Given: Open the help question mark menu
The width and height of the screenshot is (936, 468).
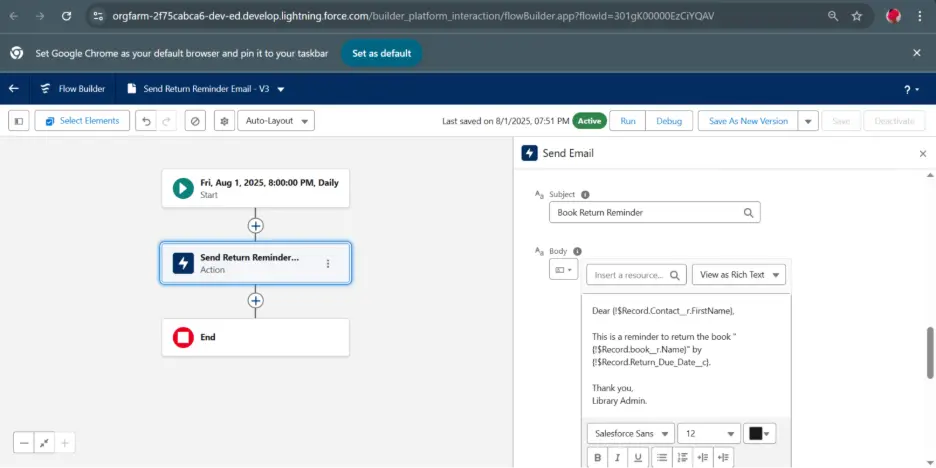Looking at the screenshot, I should pyautogui.click(x=911, y=89).
